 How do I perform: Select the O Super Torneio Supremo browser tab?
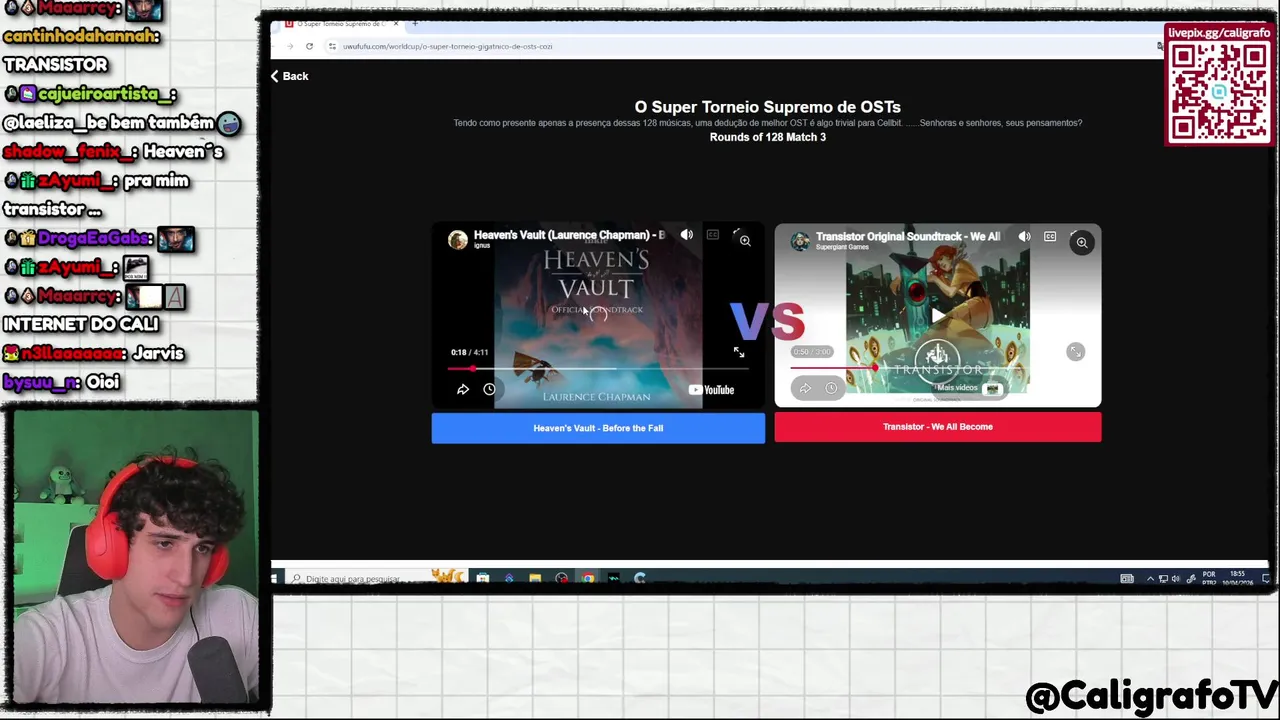(x=341, y=24)
